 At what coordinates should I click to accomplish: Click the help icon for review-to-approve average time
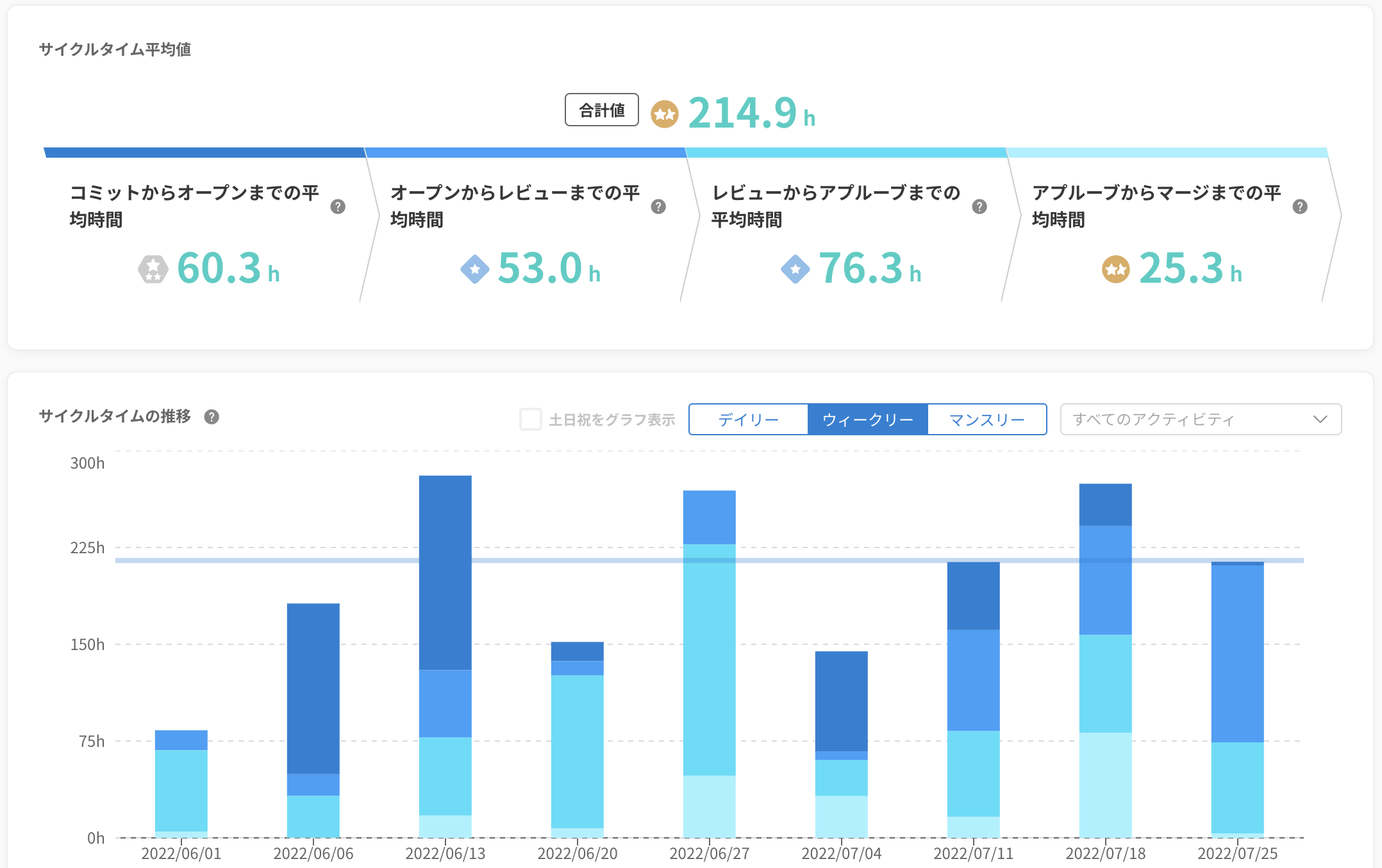pos(979,206)
